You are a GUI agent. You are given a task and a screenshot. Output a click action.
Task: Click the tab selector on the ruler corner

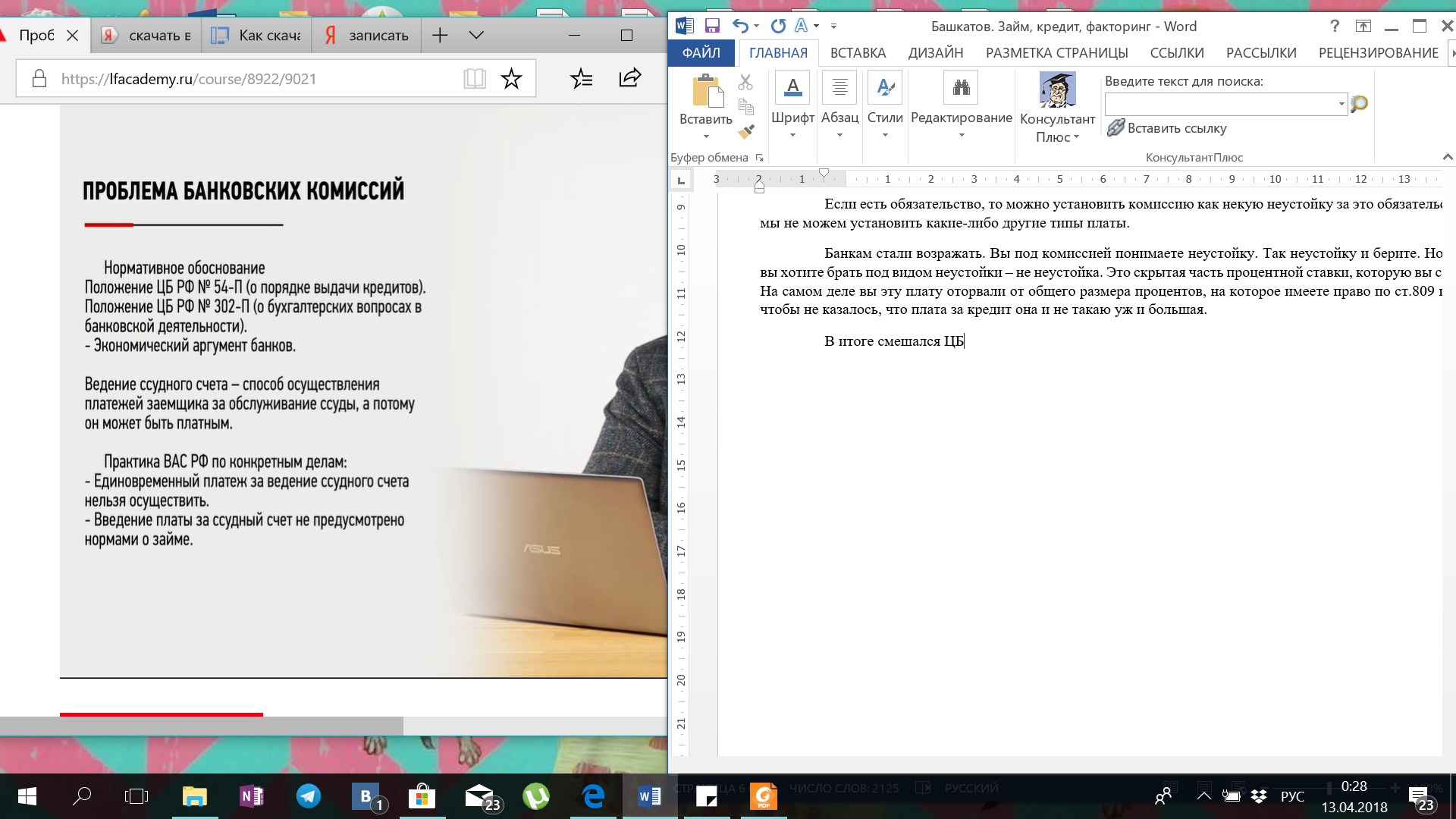click(x=681, y=180)
